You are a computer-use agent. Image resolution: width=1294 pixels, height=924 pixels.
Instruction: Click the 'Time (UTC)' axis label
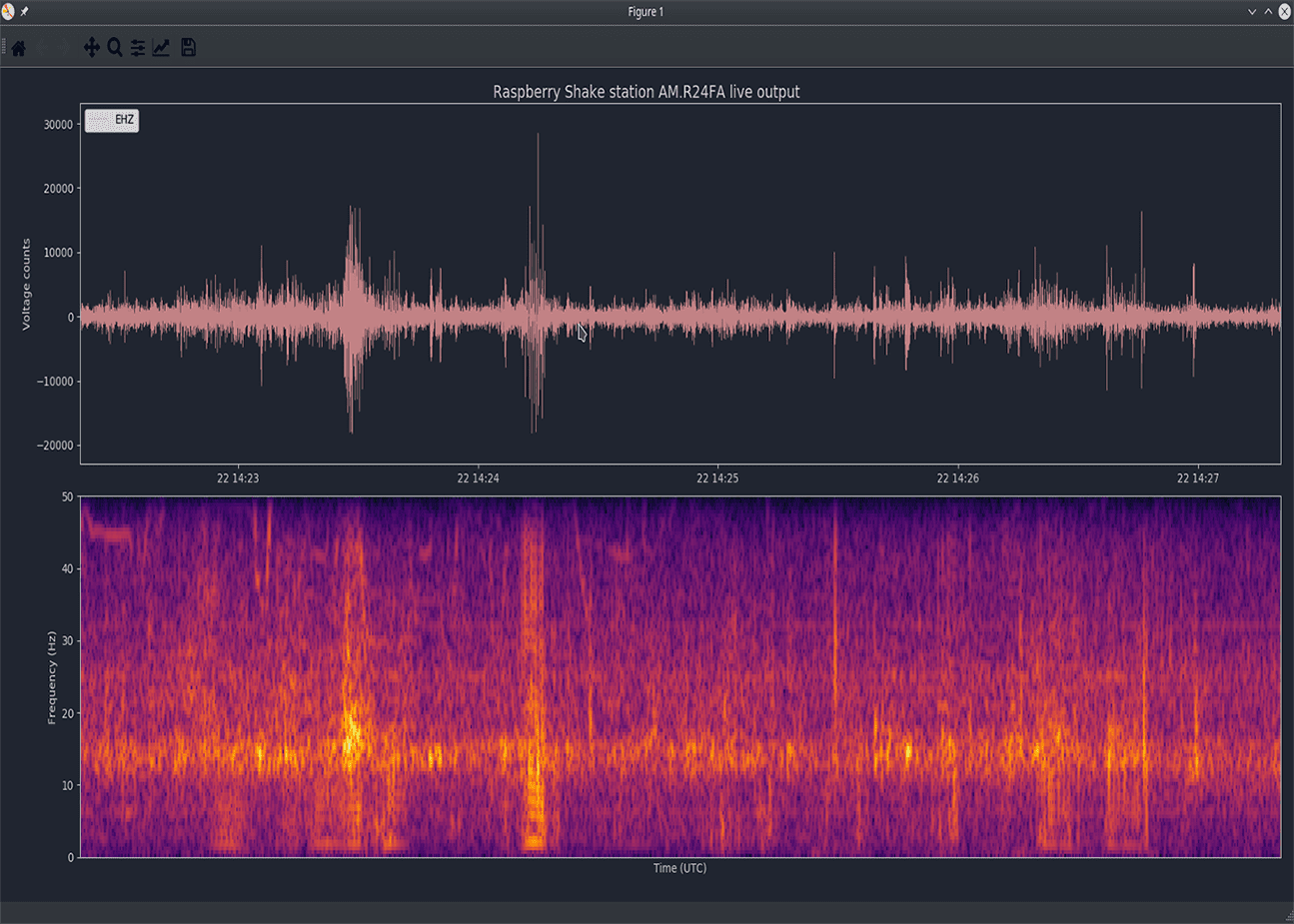click(x=679, y=868)
